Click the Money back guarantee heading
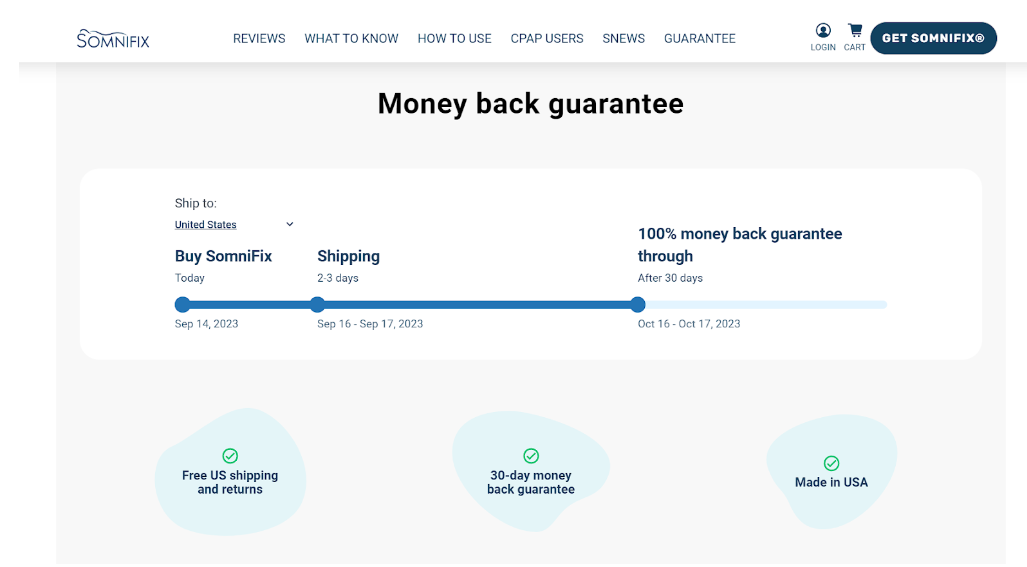 (x=530, y=104)
